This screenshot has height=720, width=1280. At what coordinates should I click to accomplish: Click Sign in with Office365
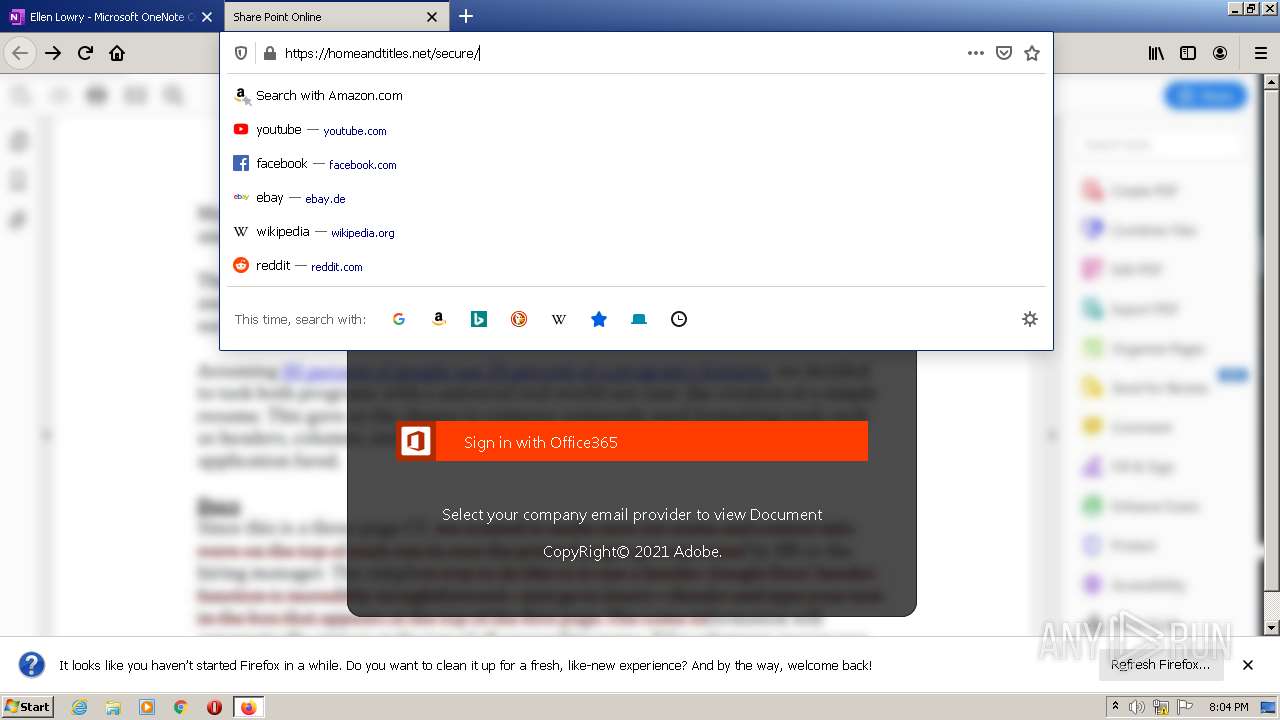[632, 441]
